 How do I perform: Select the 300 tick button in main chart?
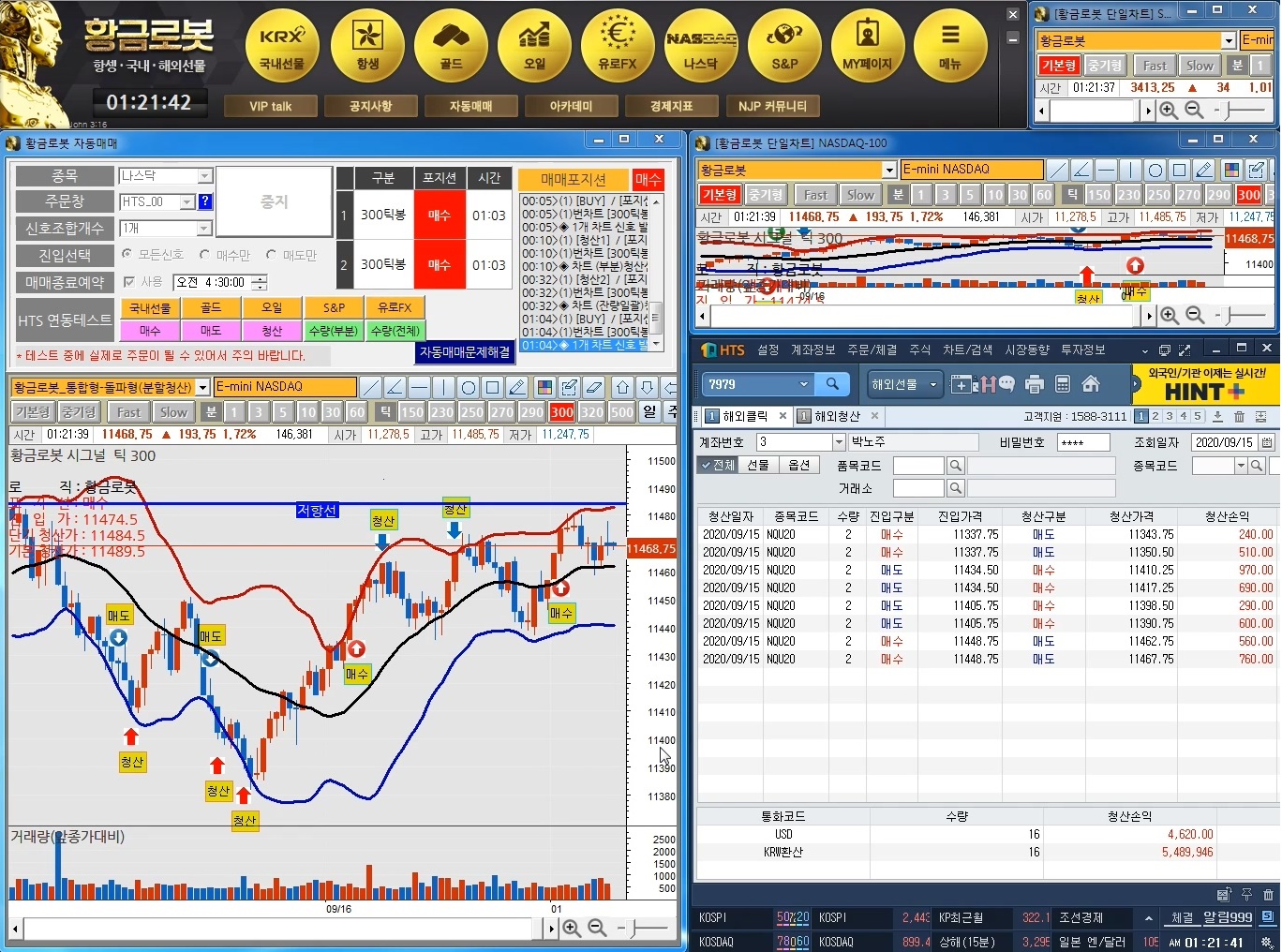click(x=562, y=412)
